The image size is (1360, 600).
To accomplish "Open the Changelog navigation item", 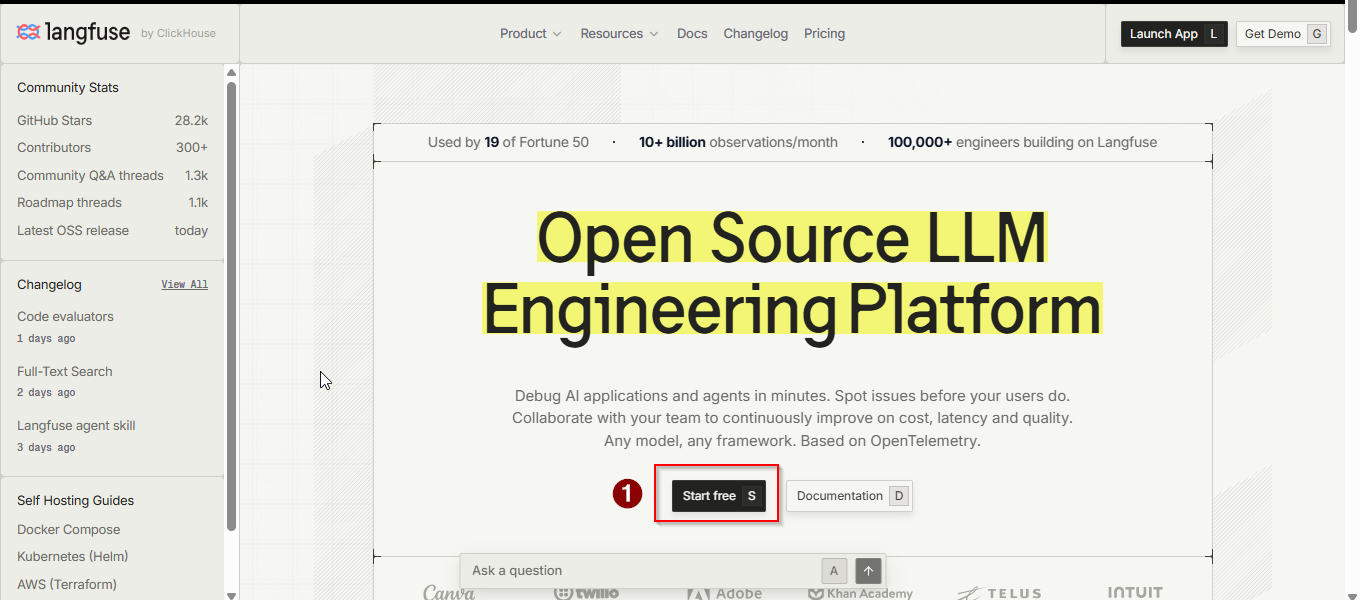I will [x=756, y=33].
